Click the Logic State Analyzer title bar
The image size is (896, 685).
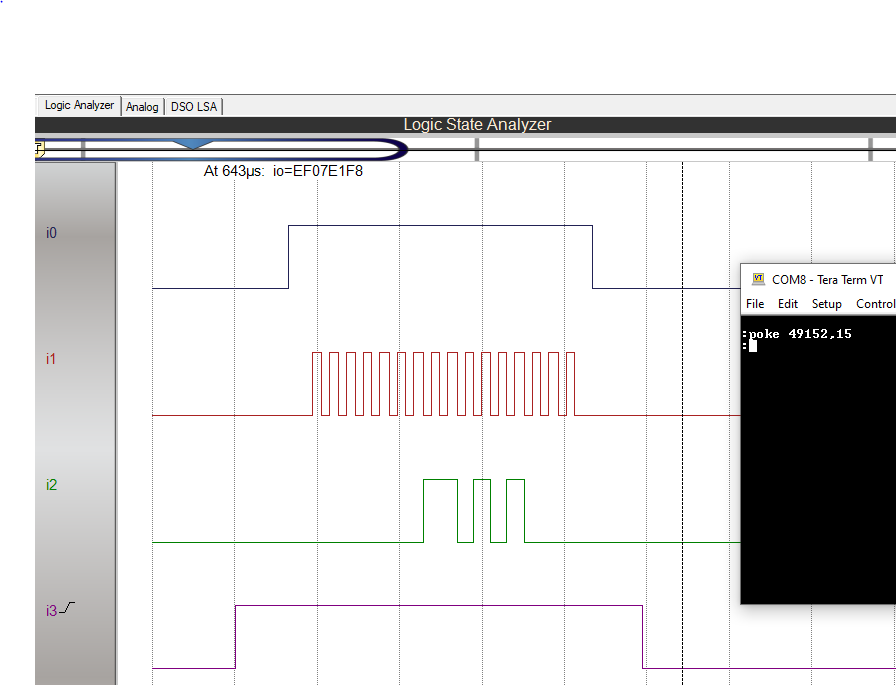[477, 125]
